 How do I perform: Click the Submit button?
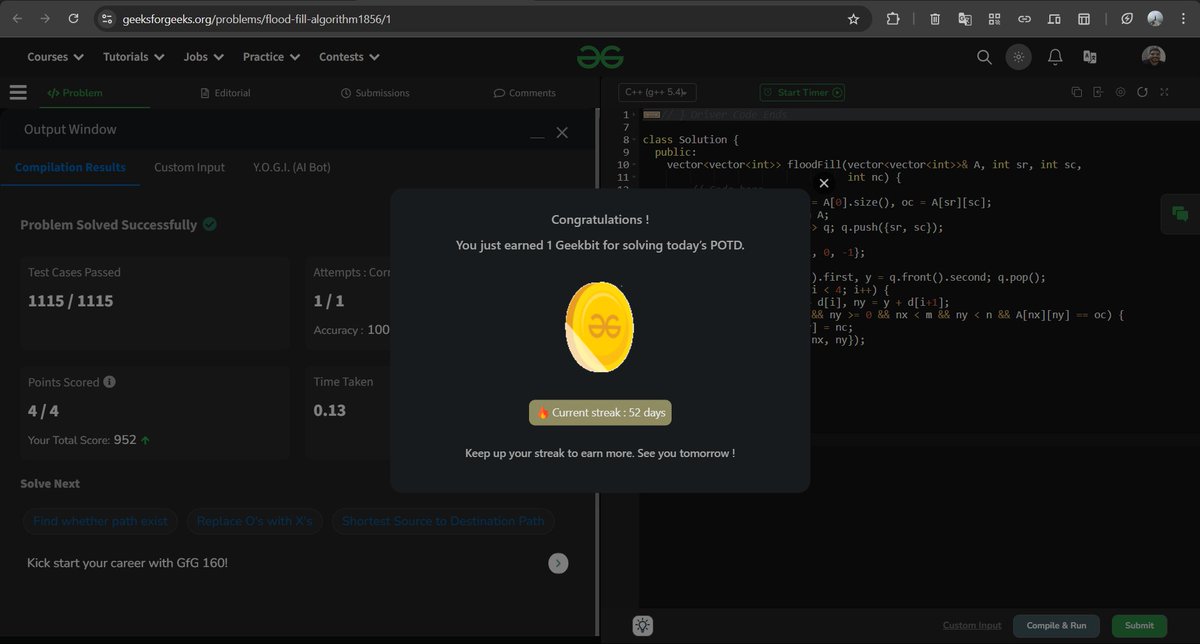point(1139,626)
